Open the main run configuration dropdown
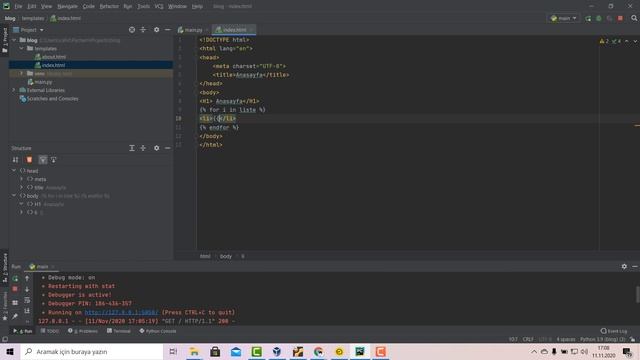 coord(564,18)
